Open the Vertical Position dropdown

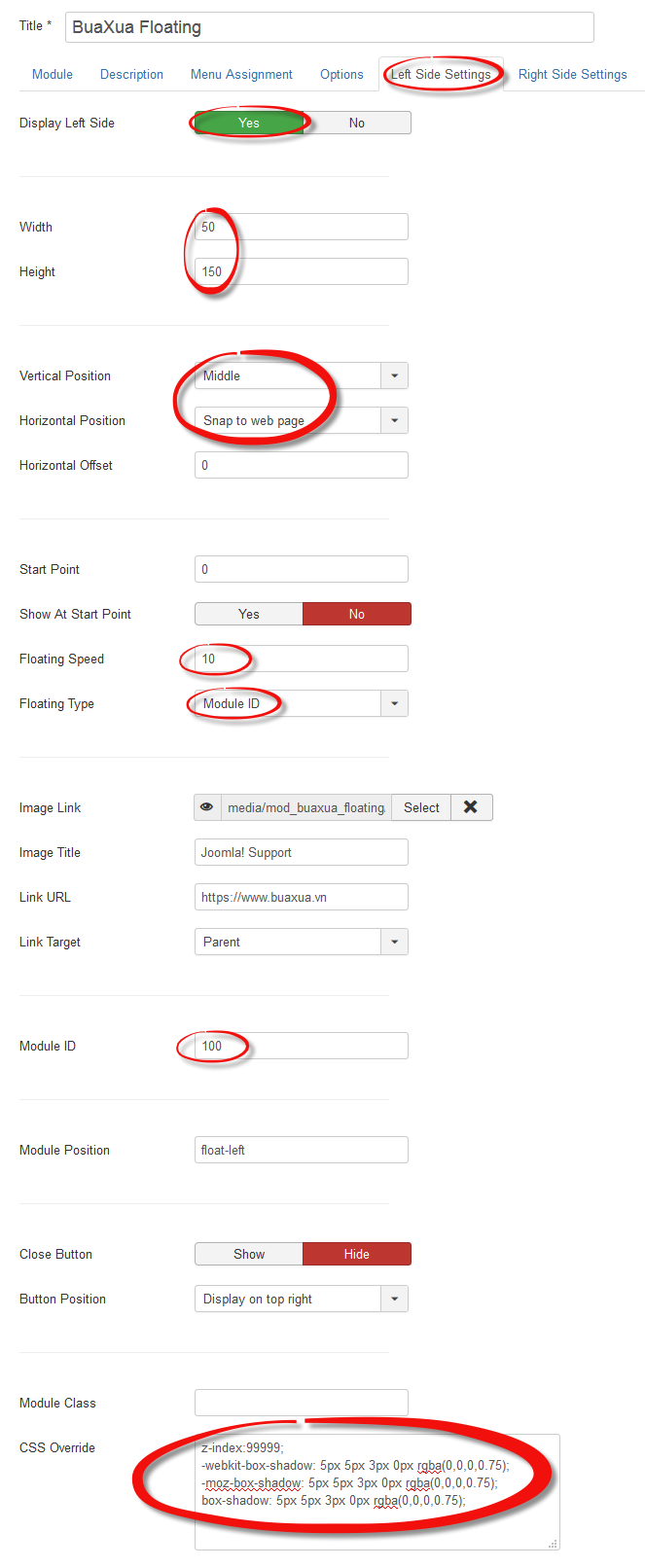click(302, 375)
